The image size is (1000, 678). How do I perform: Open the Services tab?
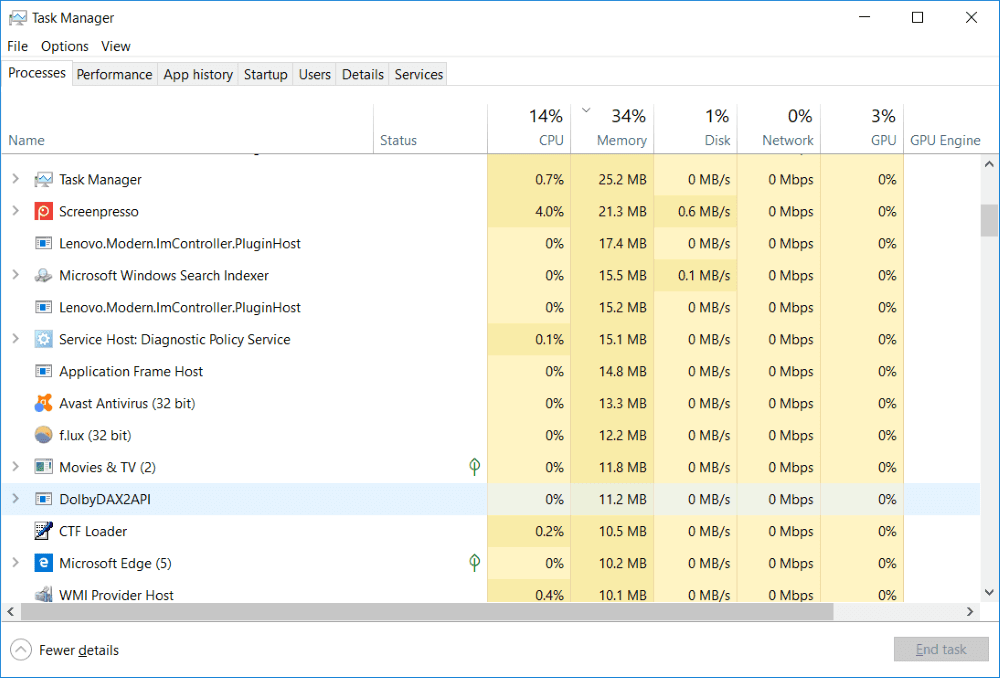pyautogui.click(x=418, y=75)
